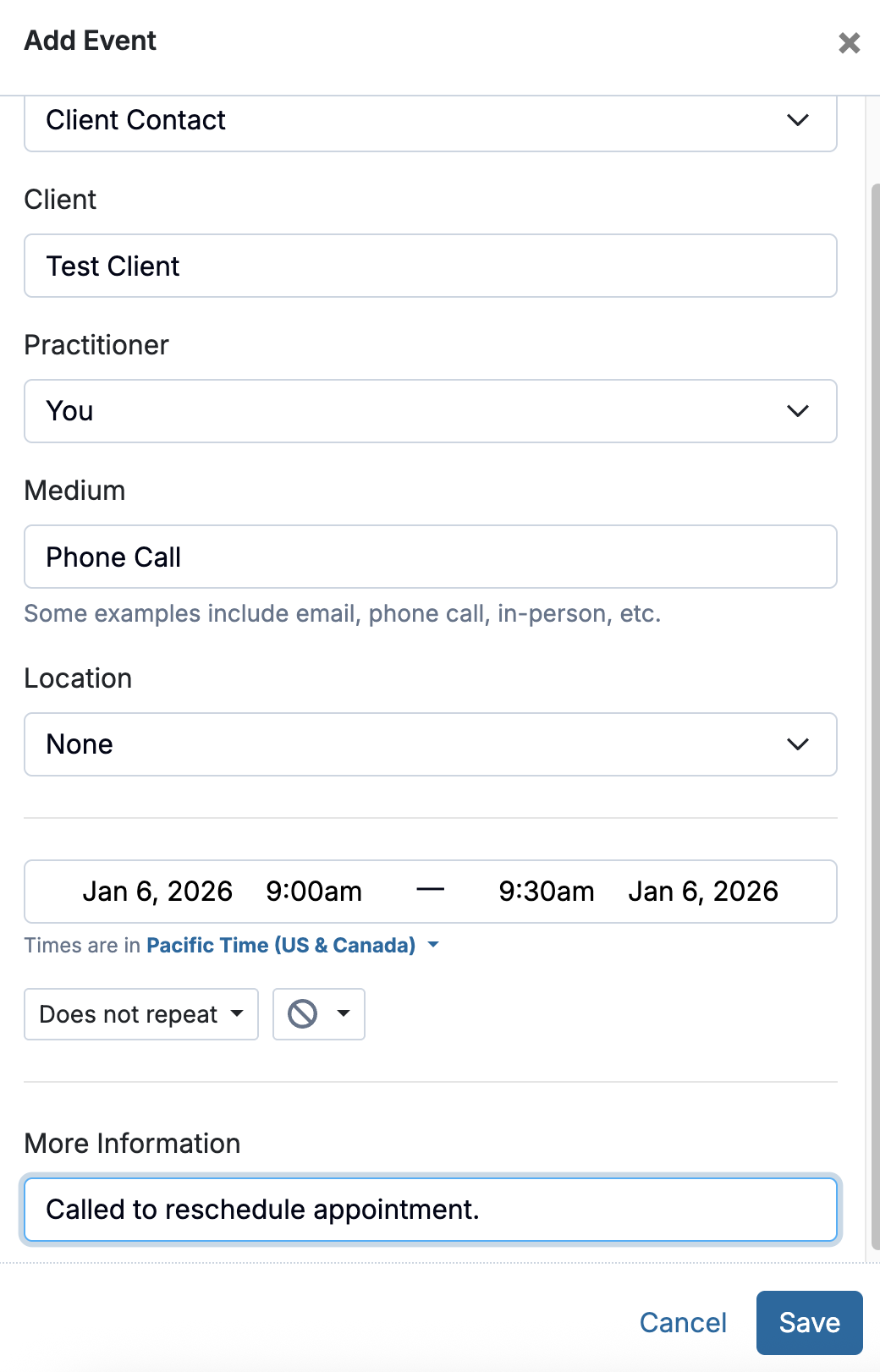Open caret next to prohibited icon
The width and height of the screenshot is (880, 1372).
coord(344,1013)
